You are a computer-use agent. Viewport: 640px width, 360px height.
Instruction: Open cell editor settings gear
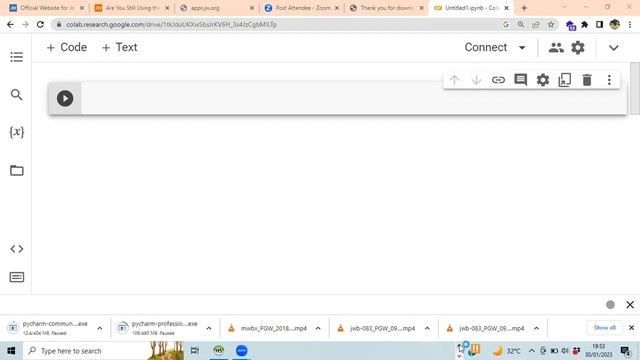[542, 80]
